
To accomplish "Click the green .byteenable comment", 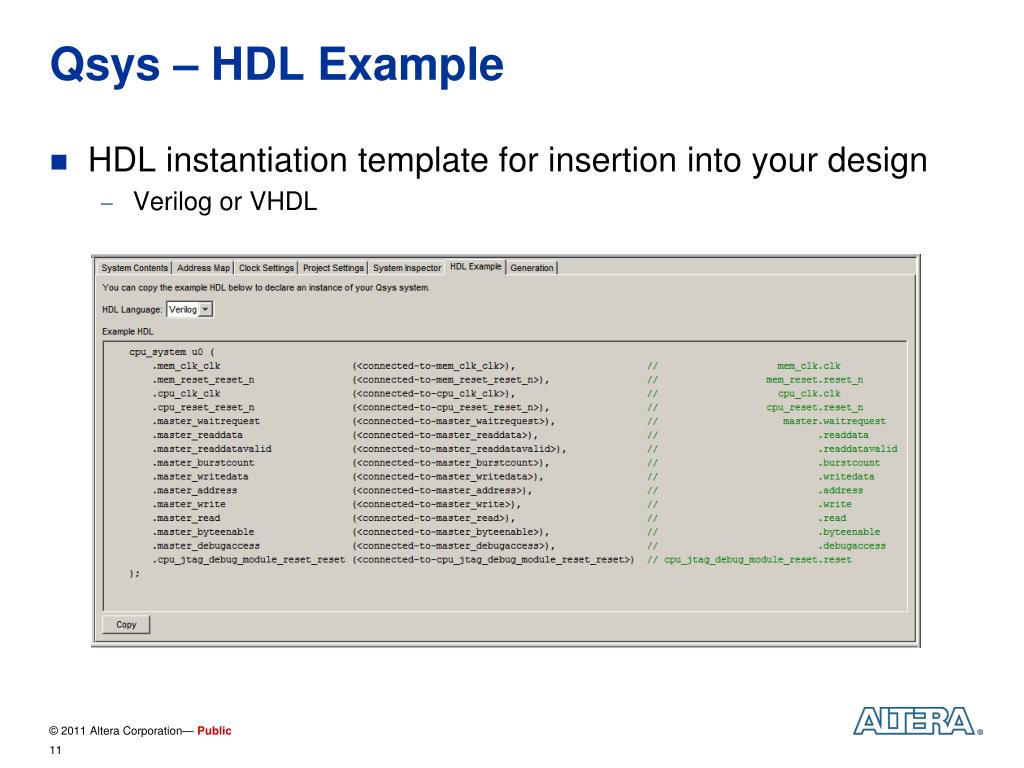I will tap(849, 532).
